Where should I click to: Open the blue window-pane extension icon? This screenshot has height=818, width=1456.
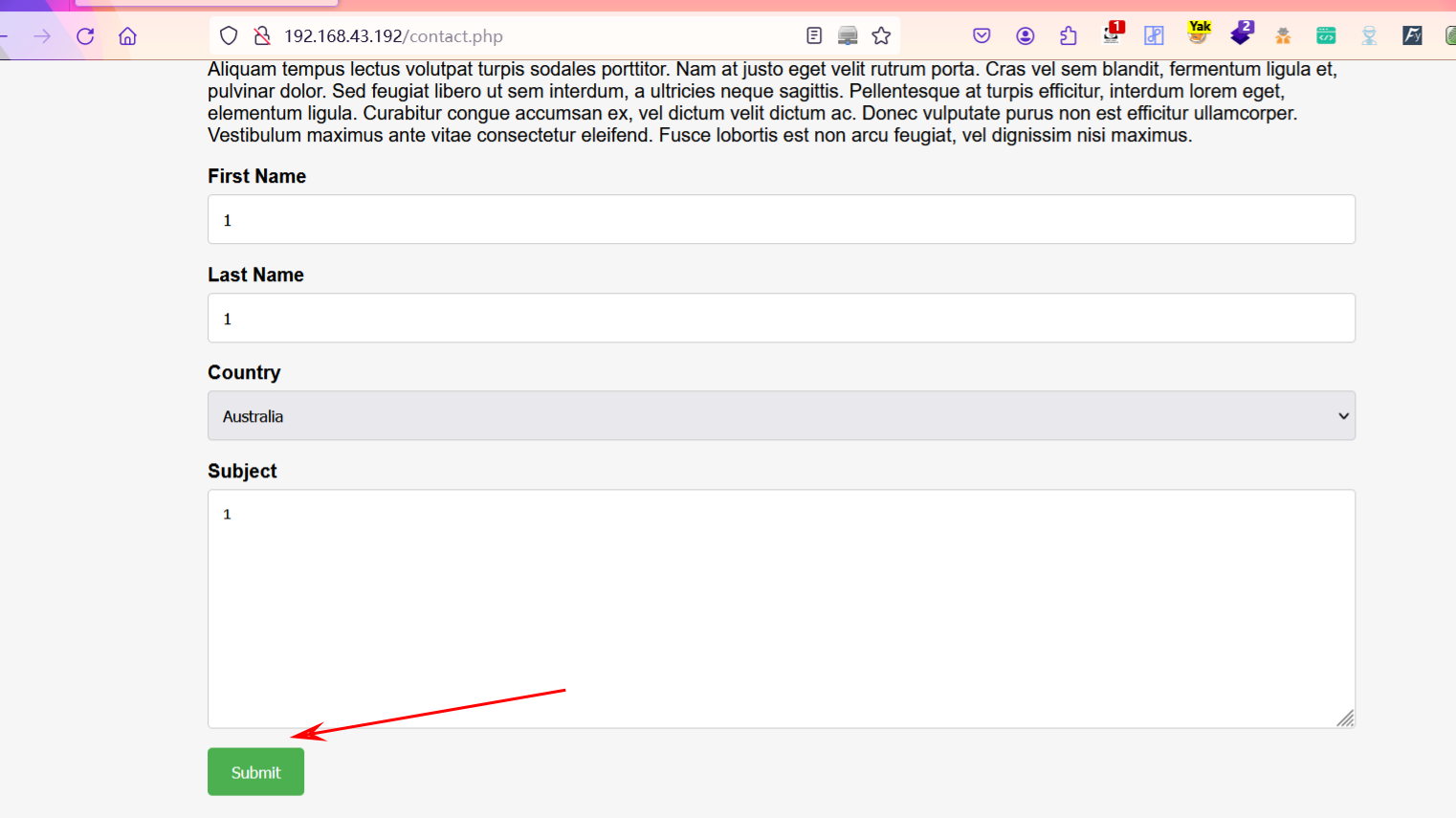(x=1155, y=36)
